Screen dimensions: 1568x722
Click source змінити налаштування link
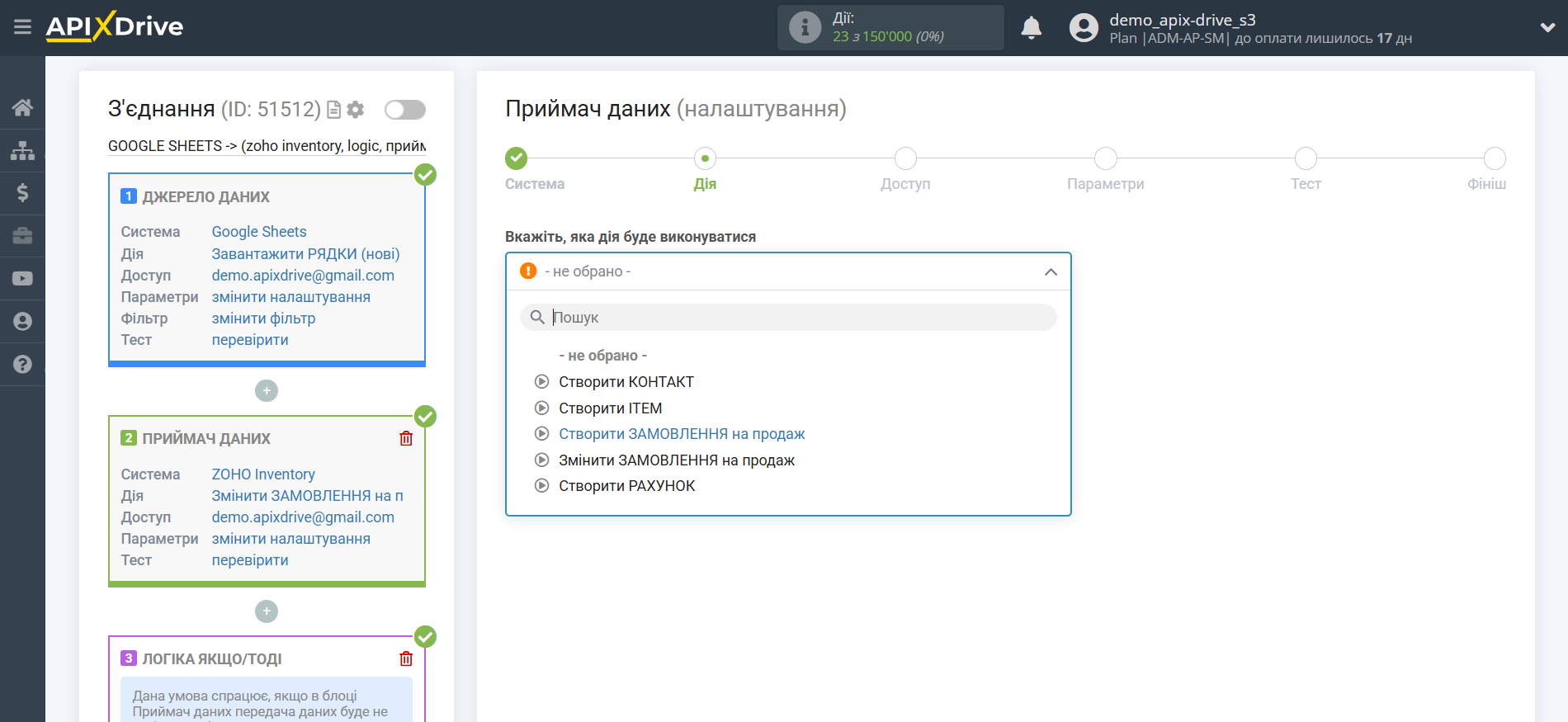point(291,297)
